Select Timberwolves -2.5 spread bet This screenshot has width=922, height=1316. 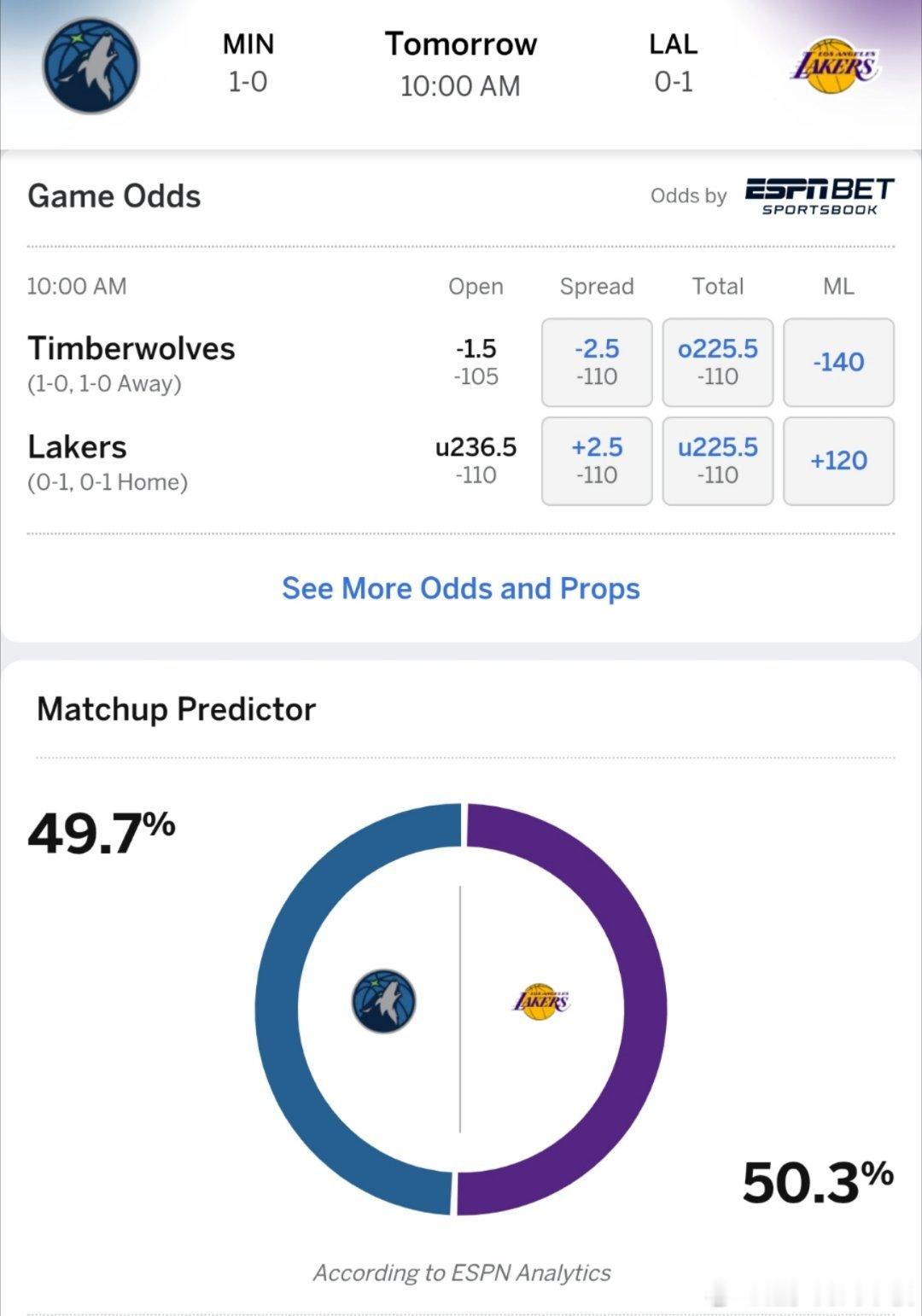[597, 362]
